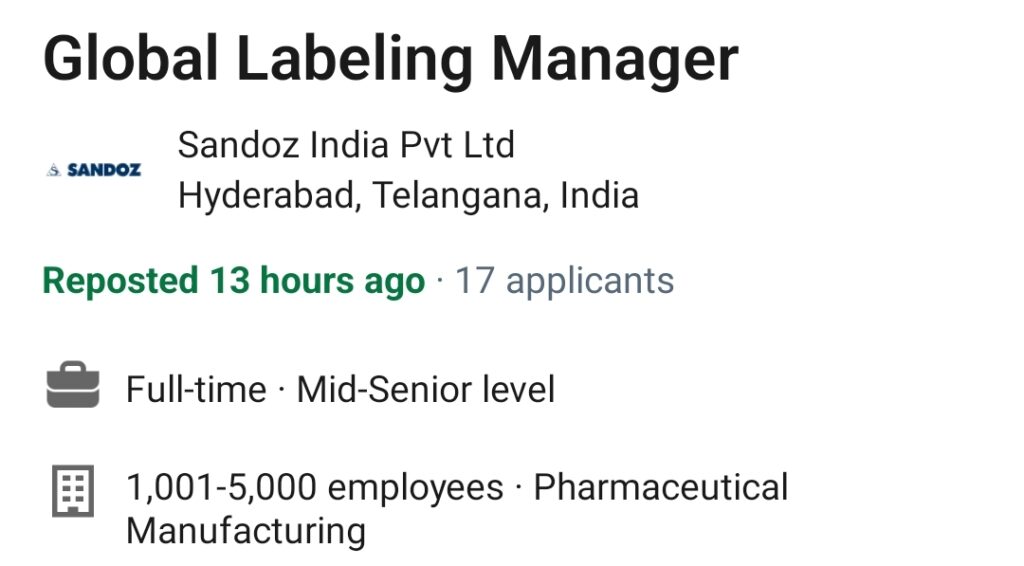Click the 1,001-5,000 employees text
The height and width of the screenshot is (566, 1024).
315,488
